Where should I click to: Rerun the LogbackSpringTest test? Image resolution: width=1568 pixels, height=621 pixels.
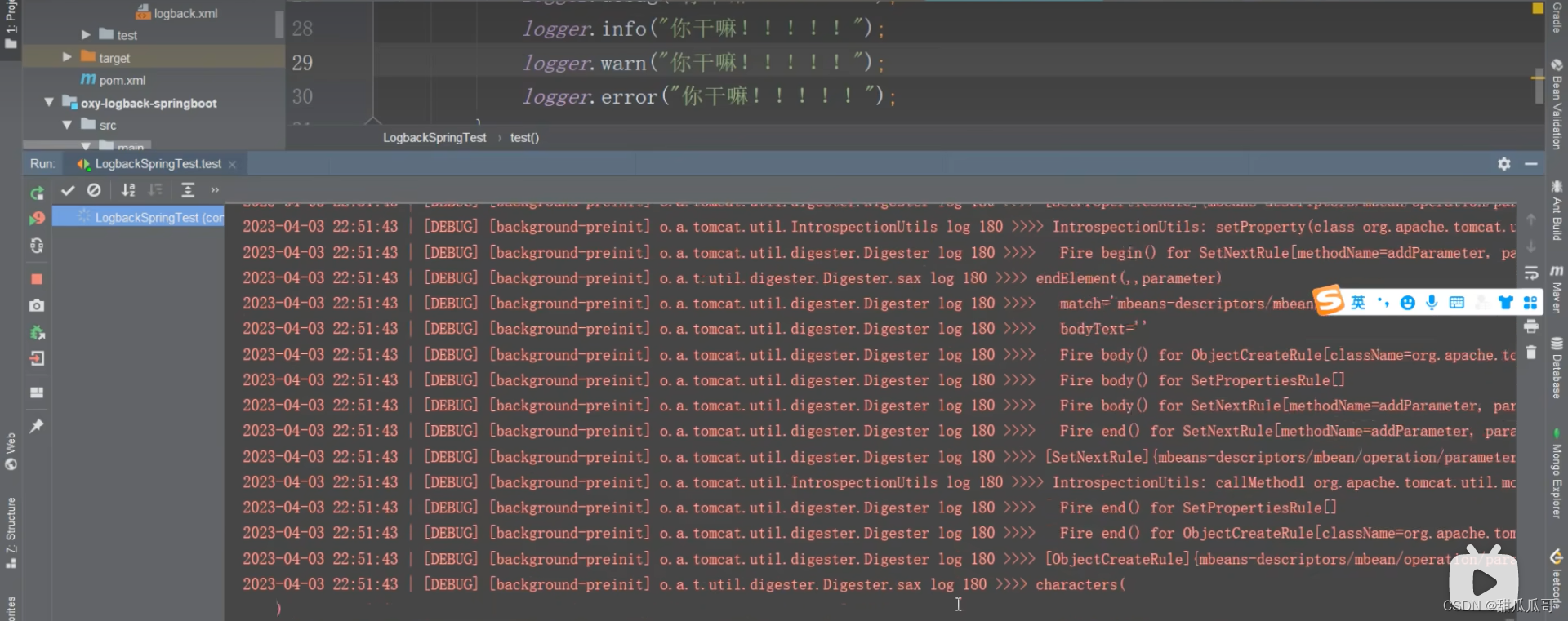(x=37, y=193)
